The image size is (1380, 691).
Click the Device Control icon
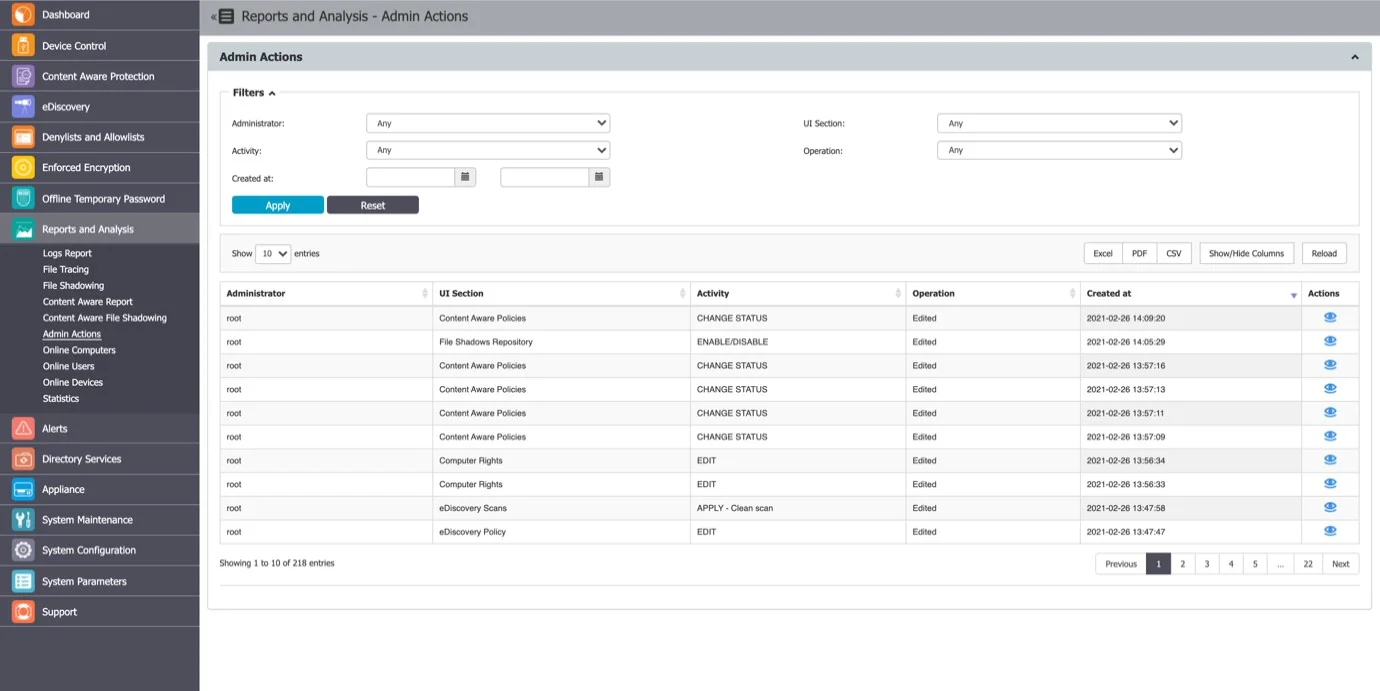(x=23, y=46)
